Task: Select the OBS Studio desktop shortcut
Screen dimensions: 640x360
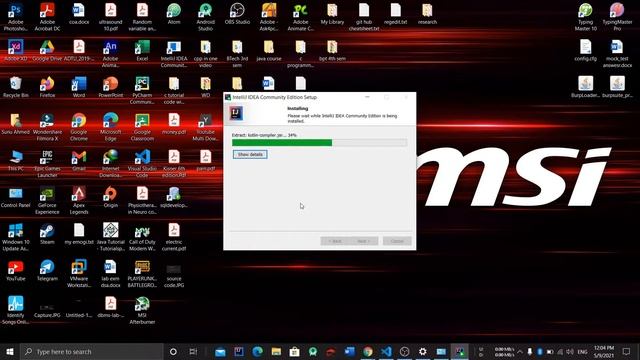Action: click(x=237, y=13)
